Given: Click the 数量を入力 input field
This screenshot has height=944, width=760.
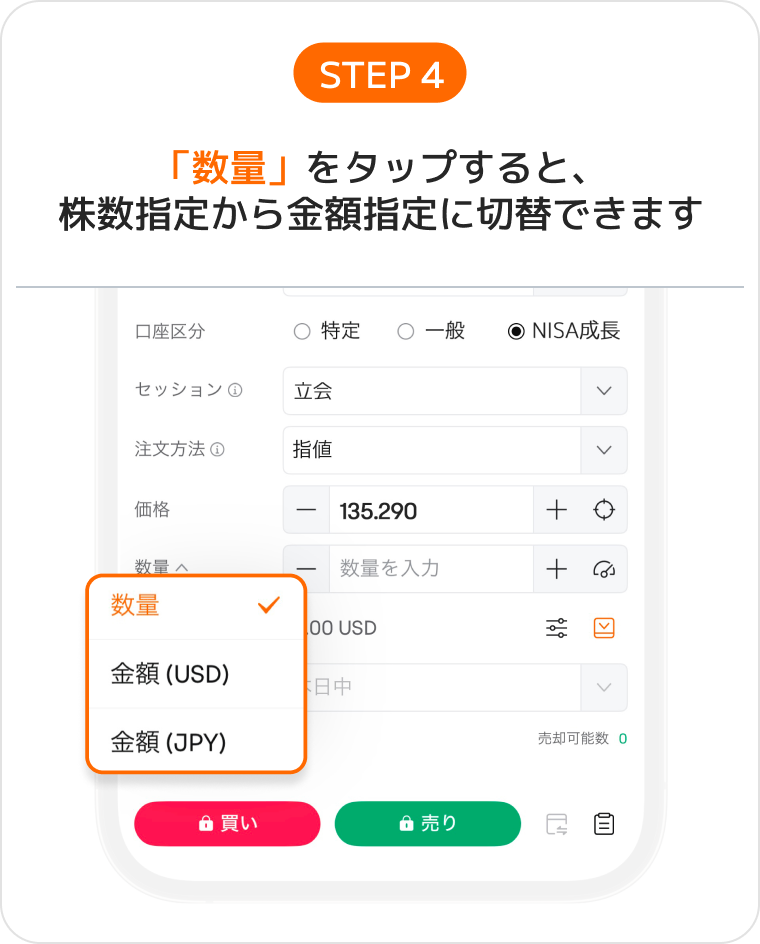Looking at the screenshot, I should (x=431, y=569).
